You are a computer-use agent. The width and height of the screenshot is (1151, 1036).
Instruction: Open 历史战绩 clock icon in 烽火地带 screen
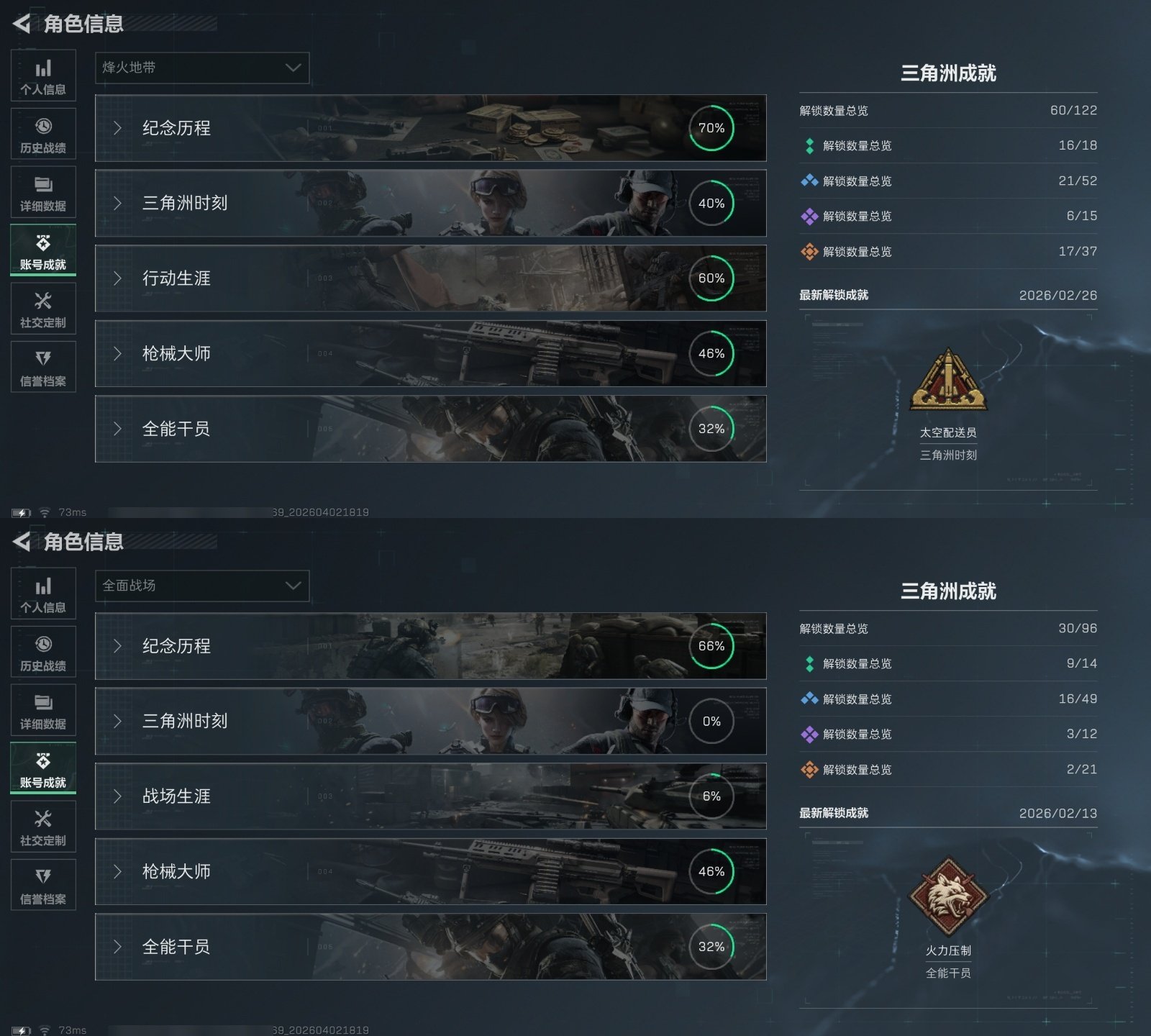(43, 127)
